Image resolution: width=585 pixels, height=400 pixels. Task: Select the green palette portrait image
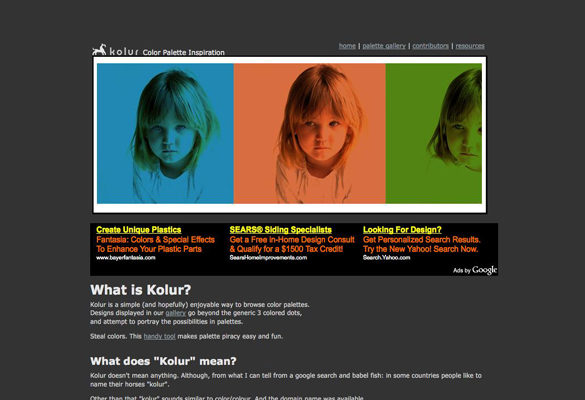(x=434, y=134)
